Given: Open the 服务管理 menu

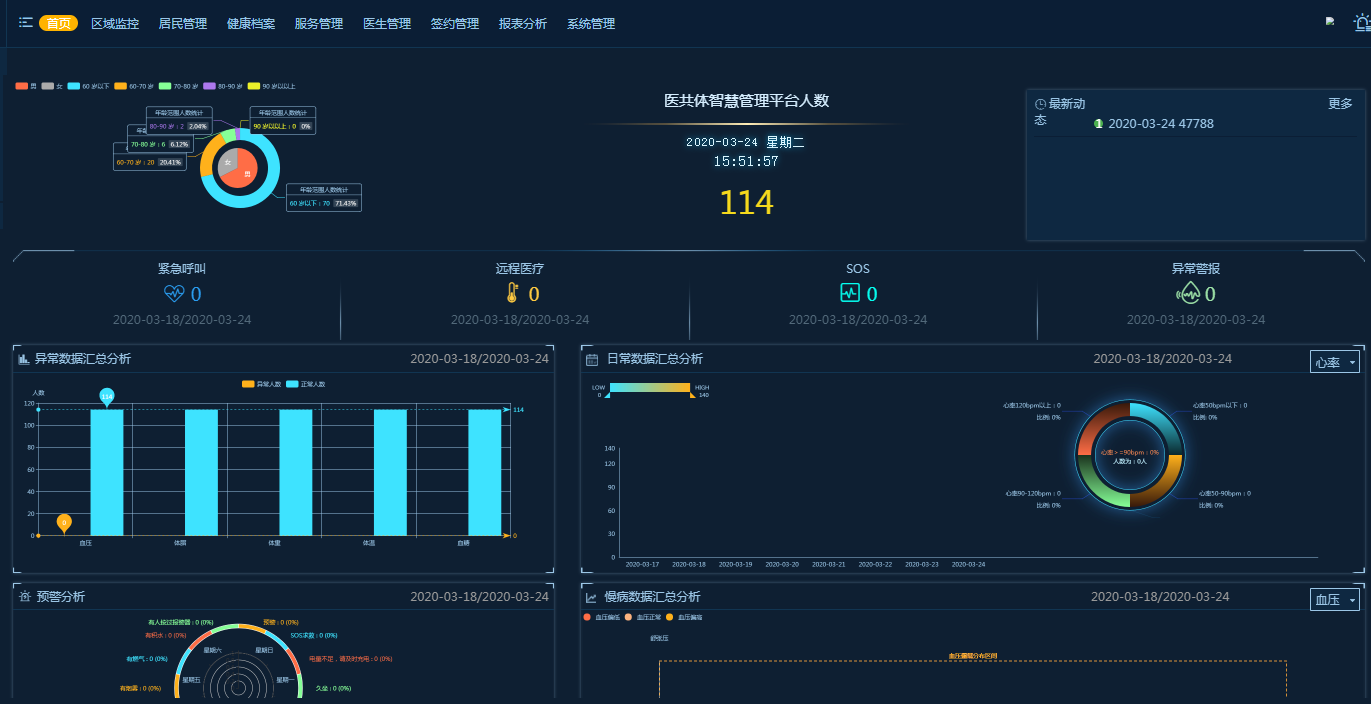Looking at the screenshot, I should 319,23.
